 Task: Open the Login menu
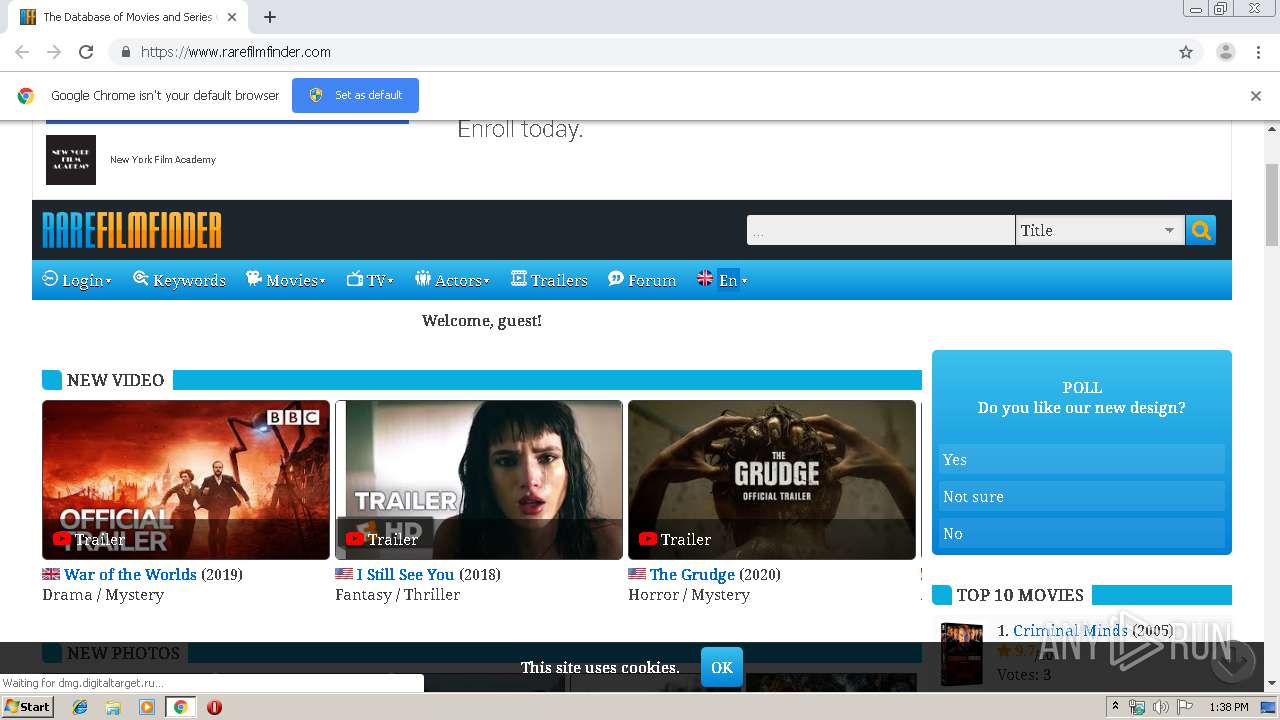pos(77,280)
